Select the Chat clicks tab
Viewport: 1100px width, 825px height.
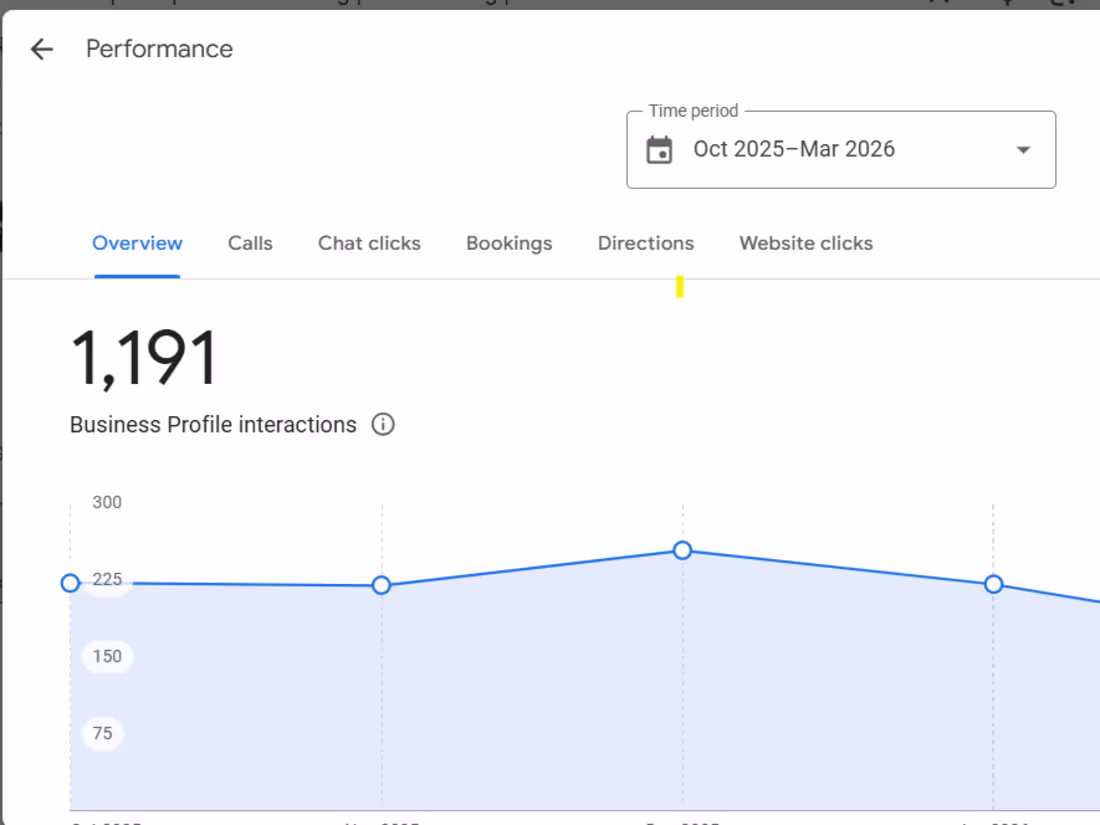click(x=369, y=243)
